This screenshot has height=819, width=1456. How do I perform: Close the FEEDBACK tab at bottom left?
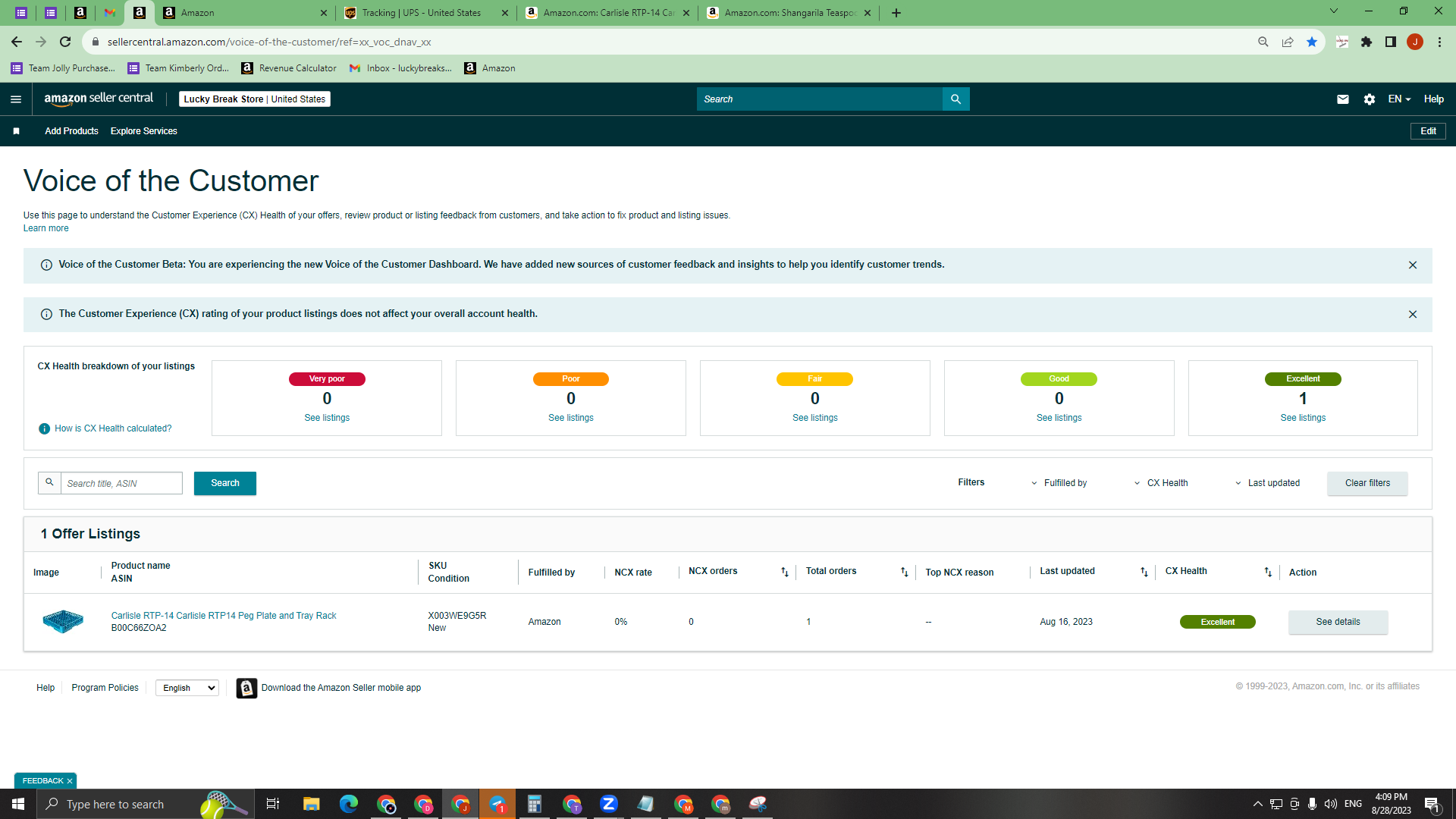[70, 781]
